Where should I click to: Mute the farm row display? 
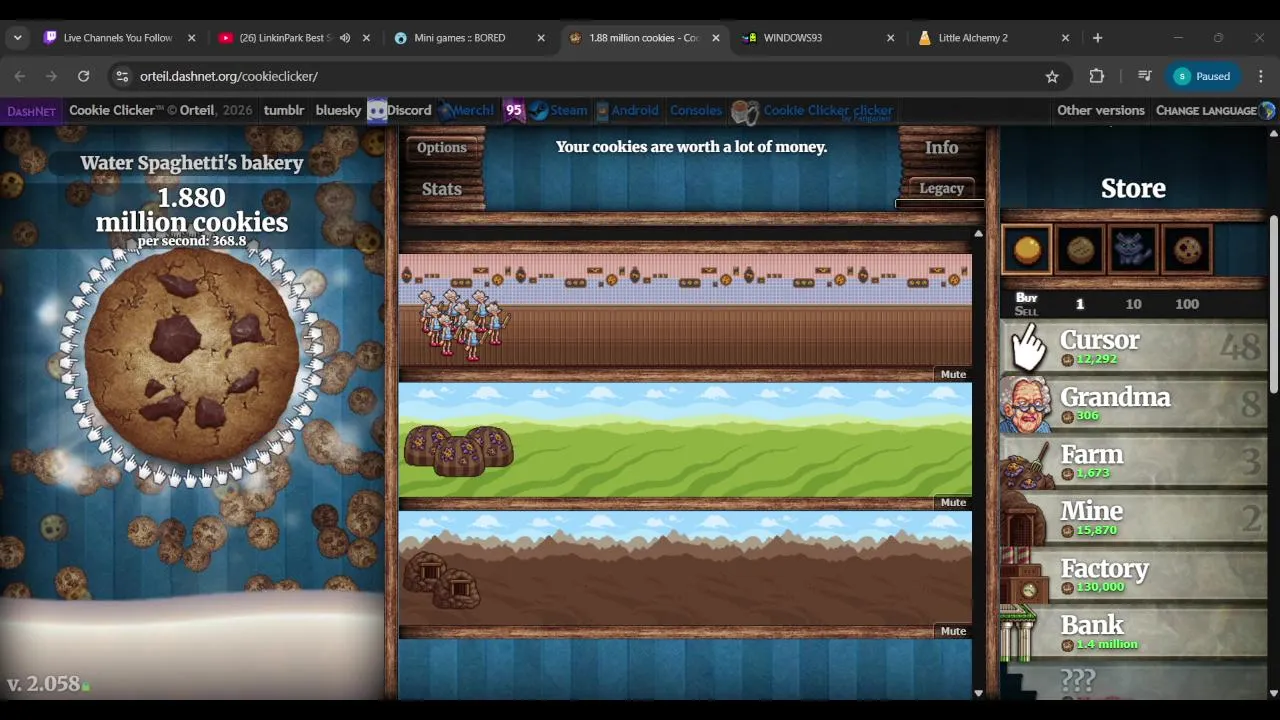click(953, 502)
